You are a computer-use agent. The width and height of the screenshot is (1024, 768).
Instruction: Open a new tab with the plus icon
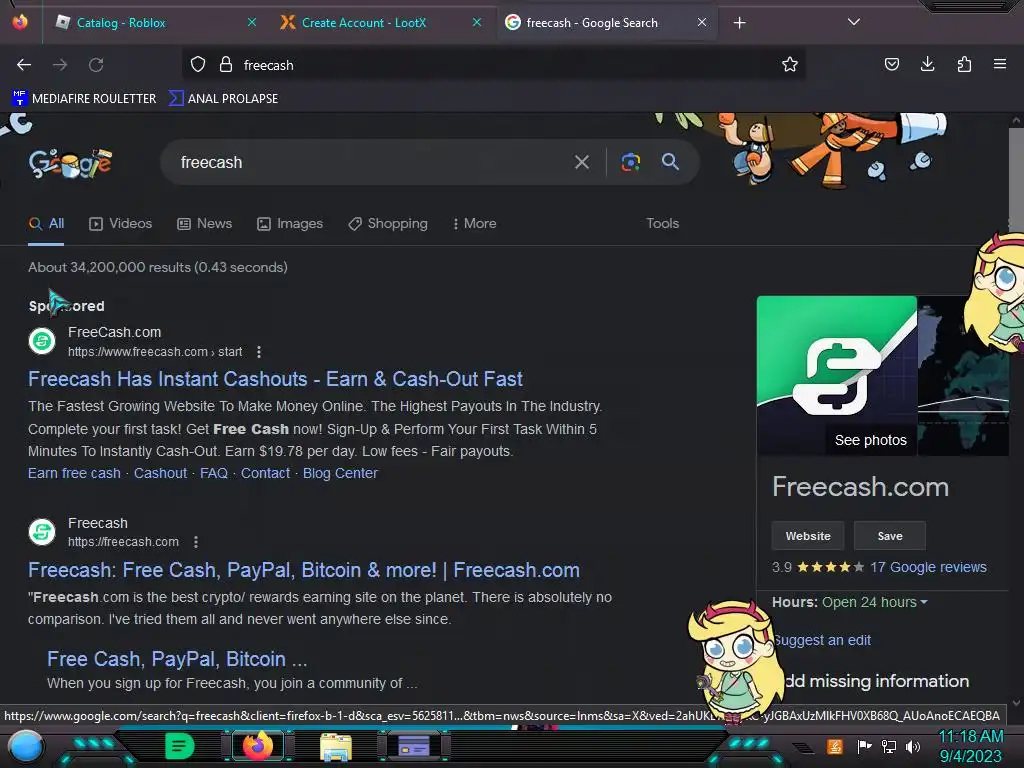(739, 23)
